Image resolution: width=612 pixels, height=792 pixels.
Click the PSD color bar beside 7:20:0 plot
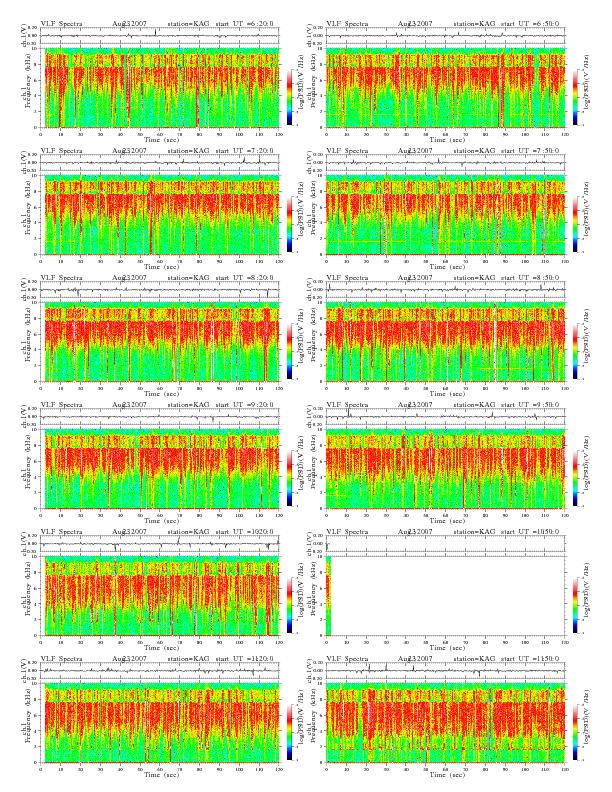pos(289,224)
